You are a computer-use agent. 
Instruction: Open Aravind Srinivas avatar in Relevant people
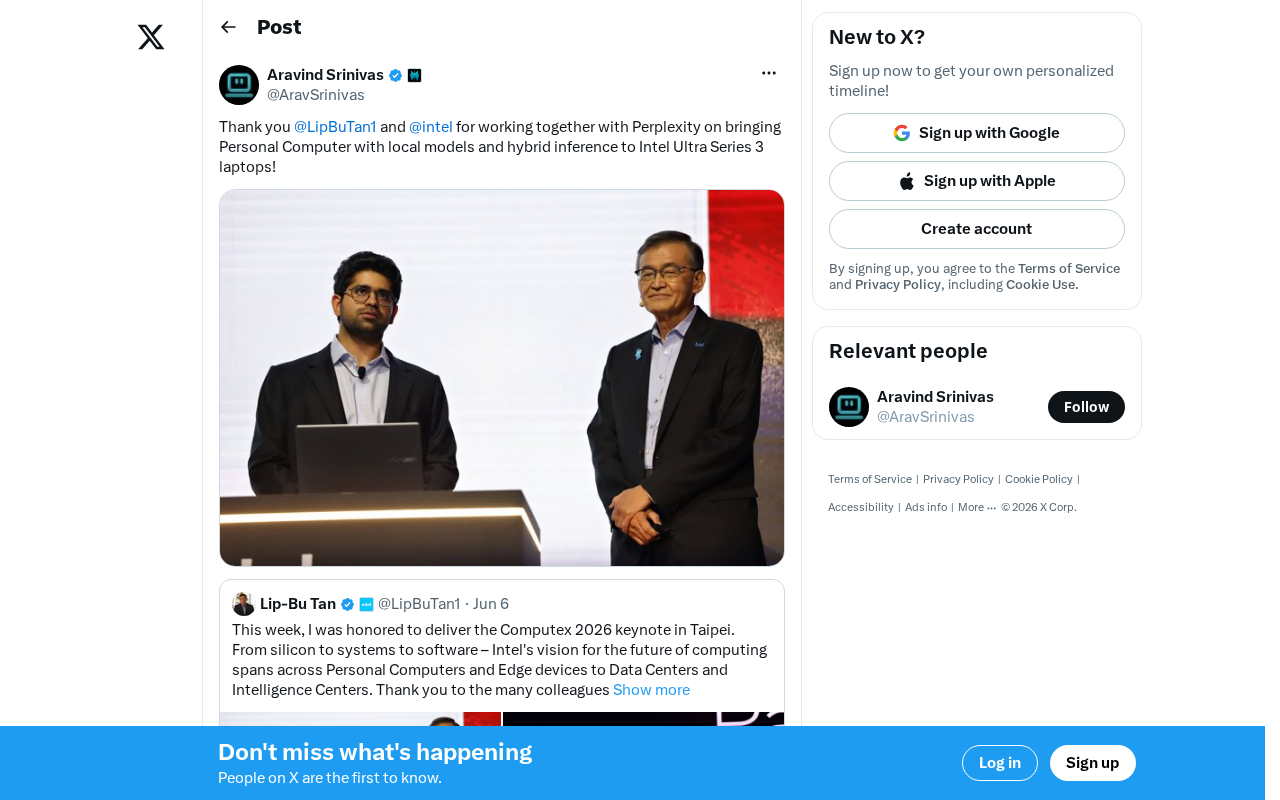(x=849, y=407)
